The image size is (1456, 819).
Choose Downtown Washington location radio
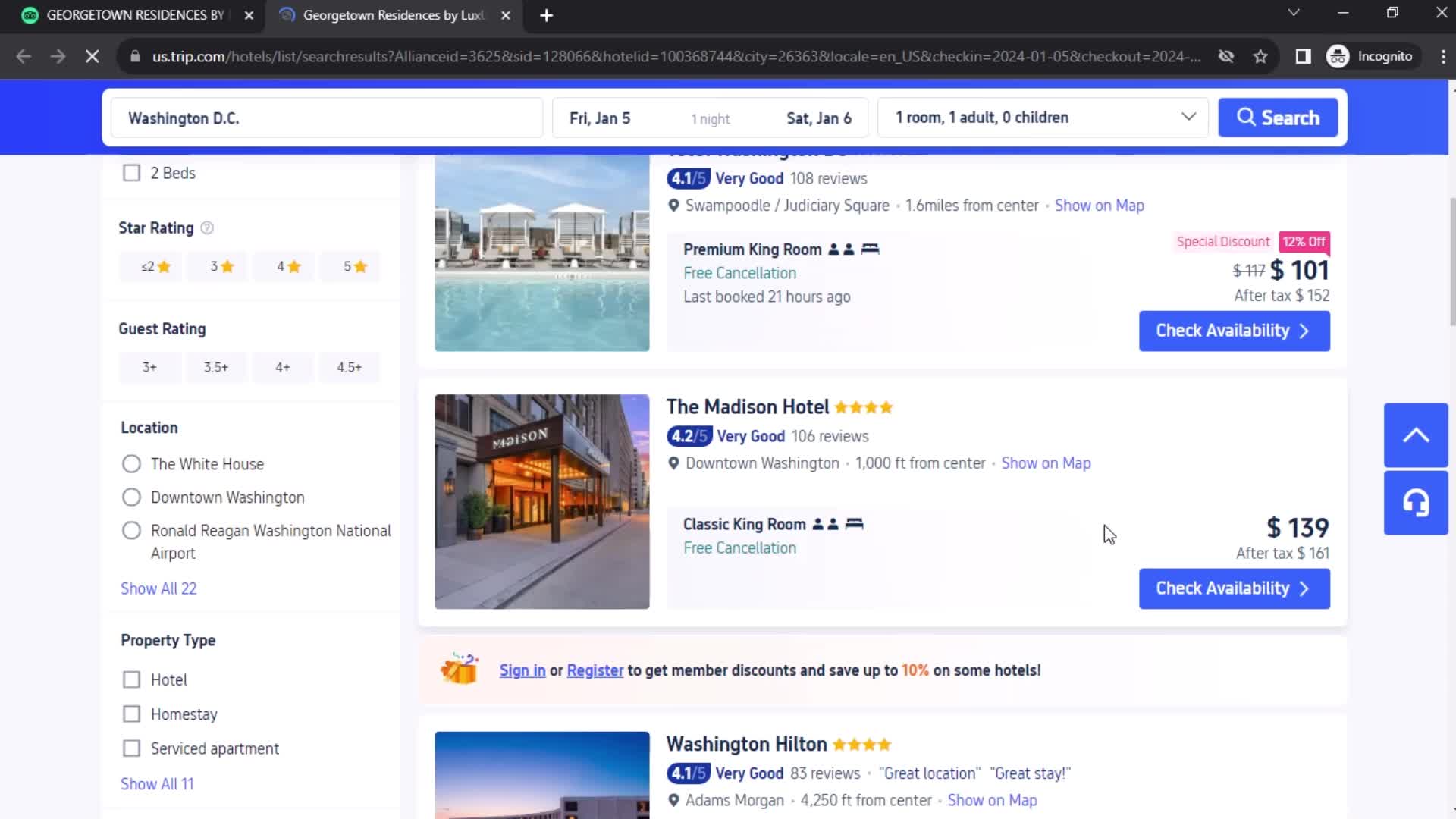pos(131,497)
